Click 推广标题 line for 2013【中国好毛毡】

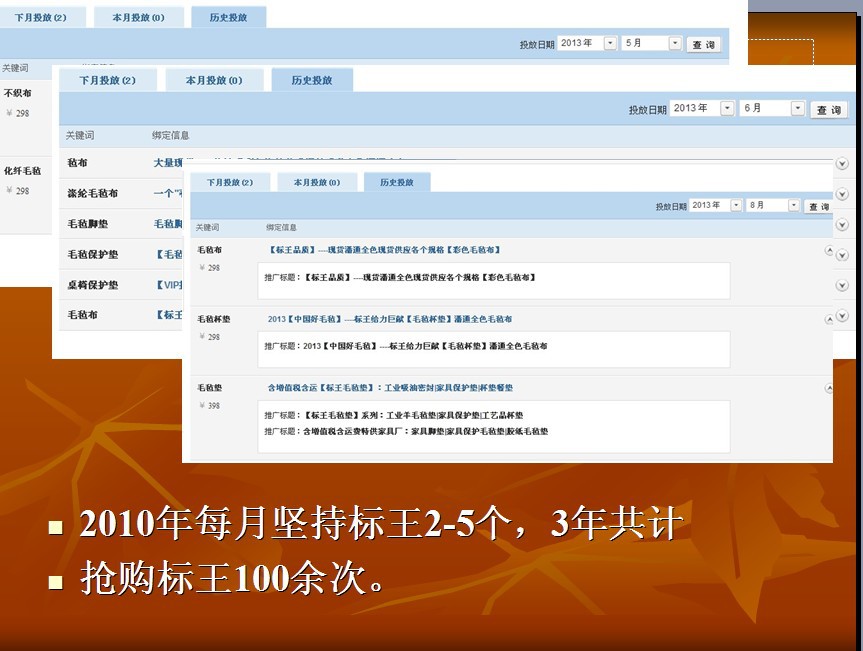[406, 346]
